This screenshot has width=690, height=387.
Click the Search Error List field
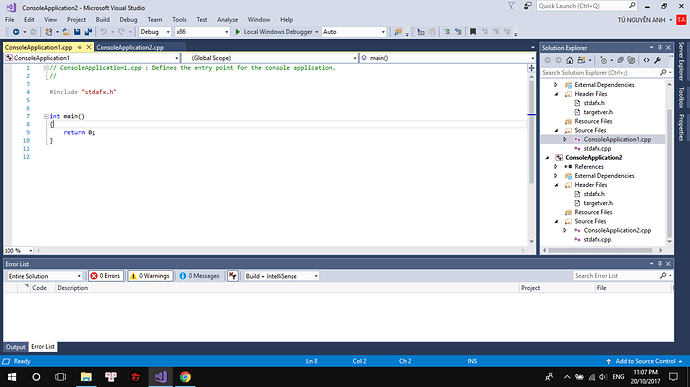(616, 276)
